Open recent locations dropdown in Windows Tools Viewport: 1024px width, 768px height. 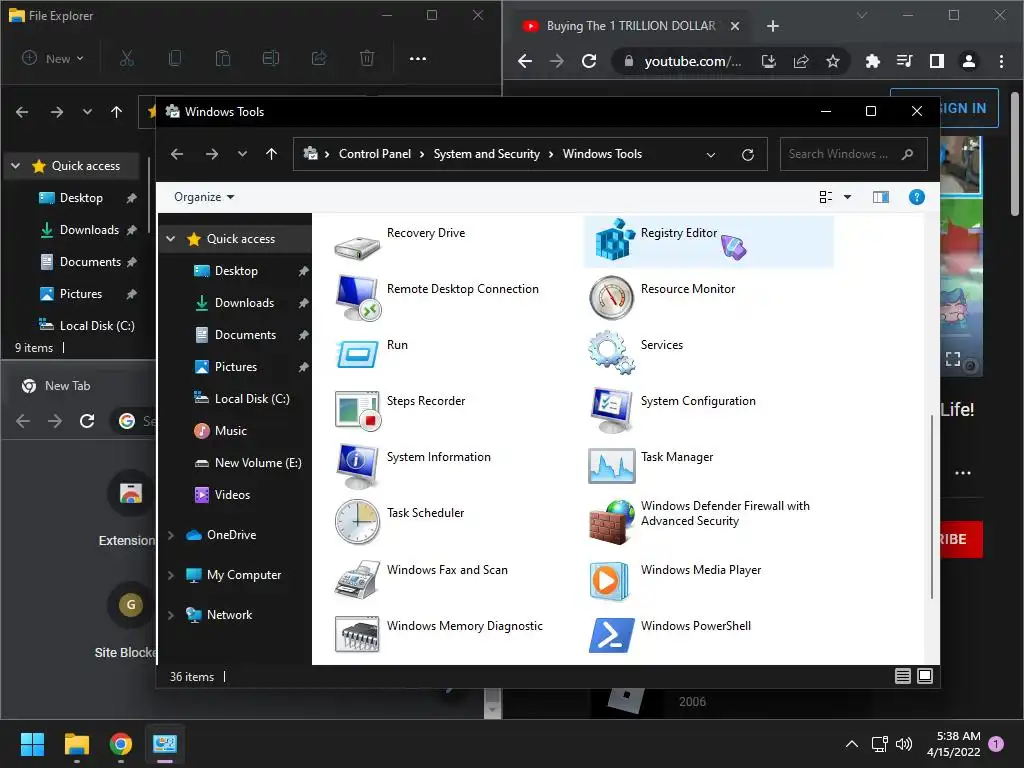[242, 154]
